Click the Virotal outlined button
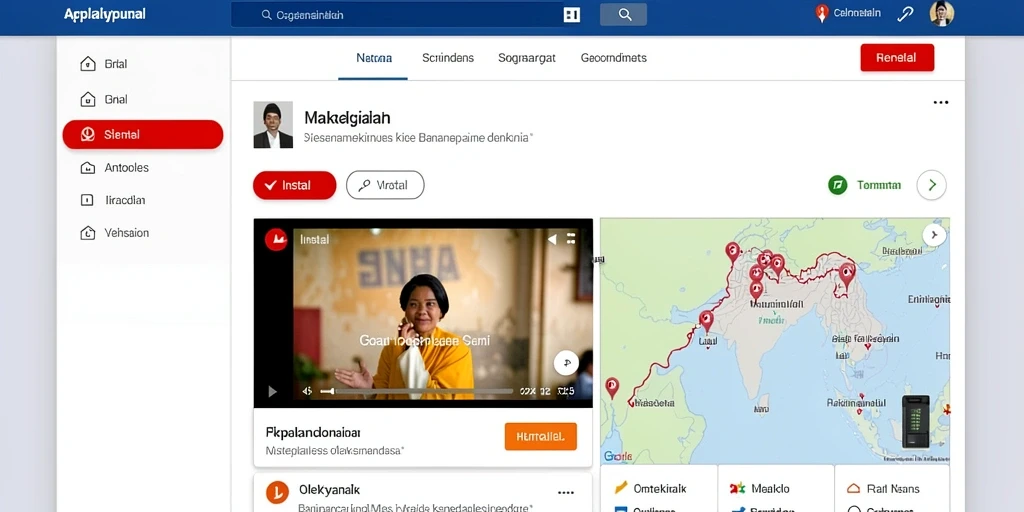Viewport: 1024px width, 512px height. tap(385, 185)
